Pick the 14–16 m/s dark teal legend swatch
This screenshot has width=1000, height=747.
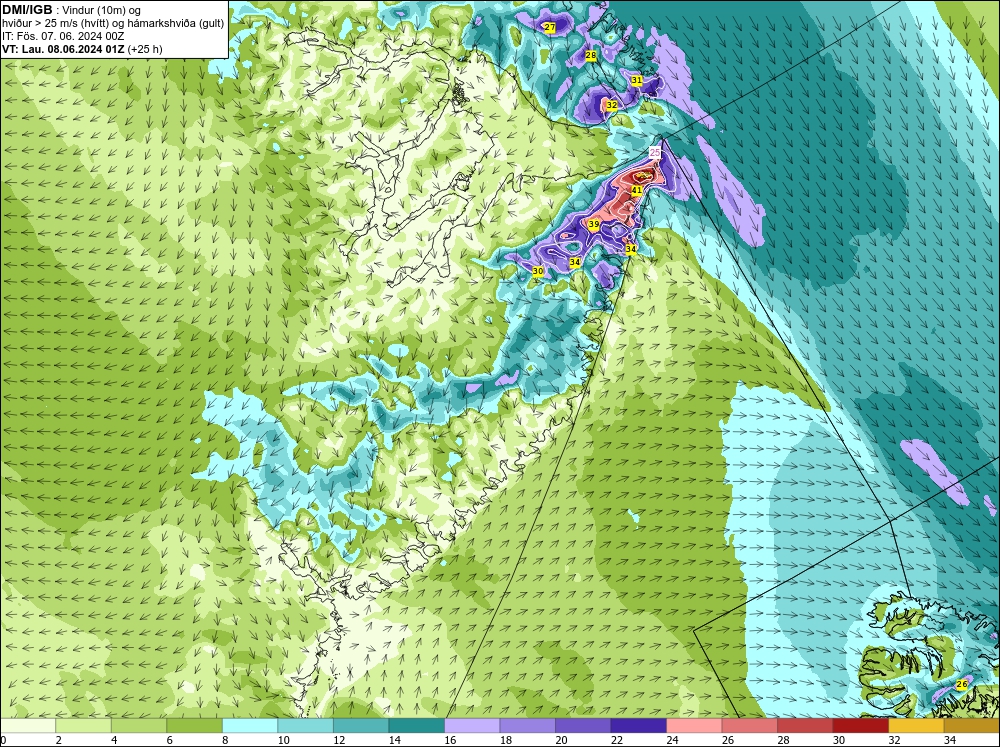416,725
